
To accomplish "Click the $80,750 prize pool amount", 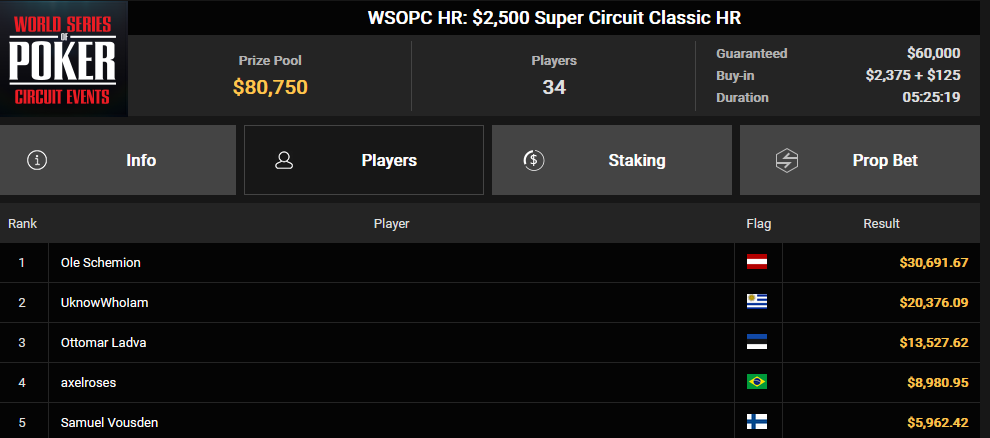I will pyautogui.click(x=270, y=87).
